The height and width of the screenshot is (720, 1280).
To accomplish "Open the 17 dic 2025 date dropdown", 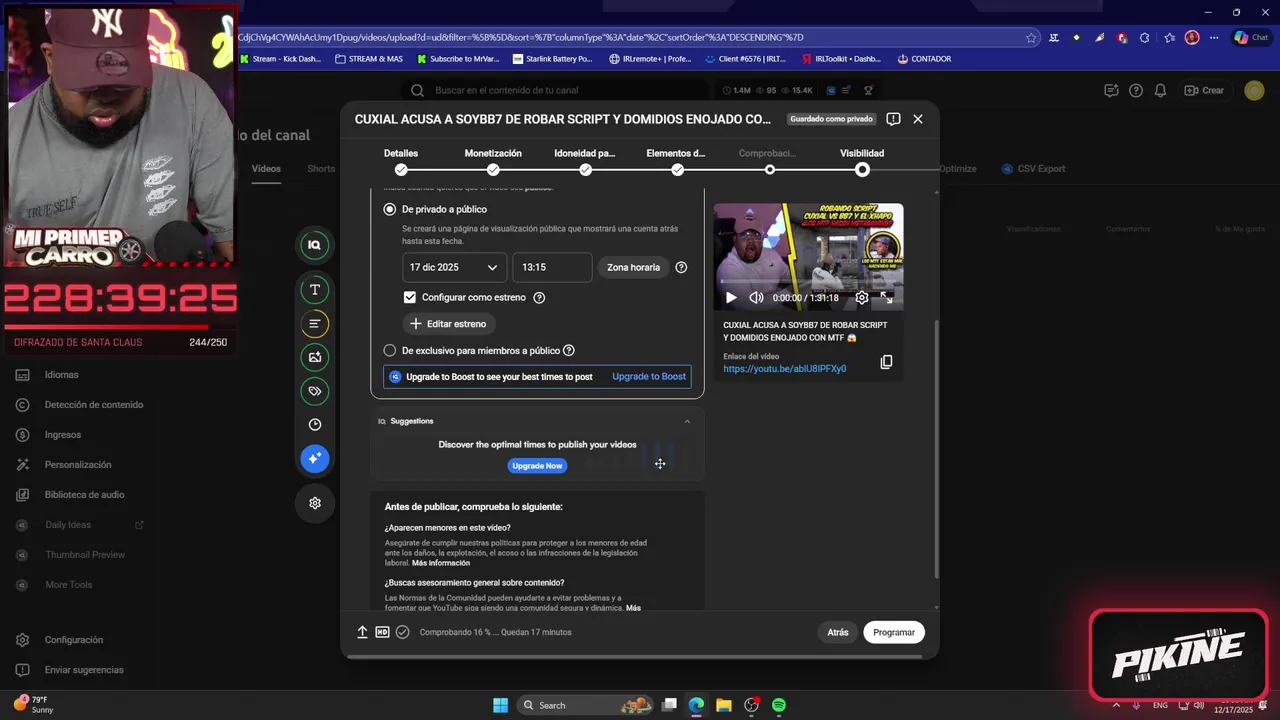I will pyautogui.click(x=455, y=267).
